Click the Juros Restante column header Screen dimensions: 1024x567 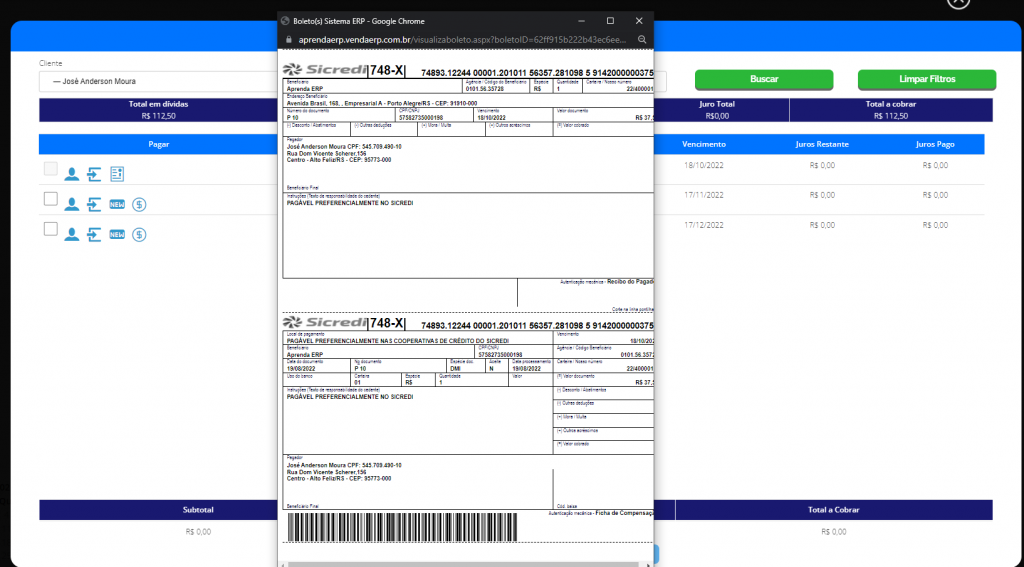click(822, 144)
